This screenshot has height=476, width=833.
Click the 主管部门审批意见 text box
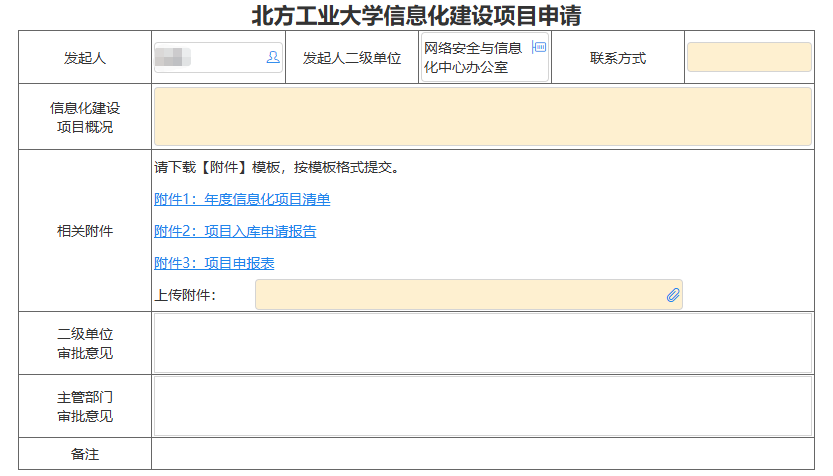coord(482,406)
